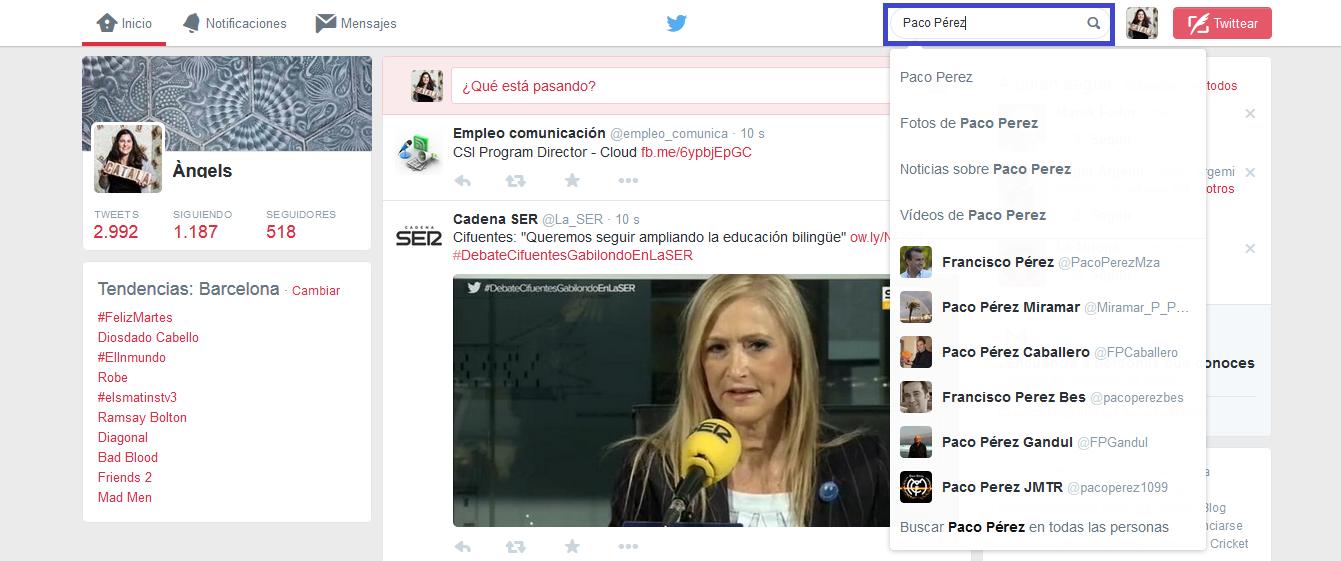This screenshot has height=561, width=1341.
Task: Click Cambiar next to Tendencias: Barcelona
Action: 315,291
